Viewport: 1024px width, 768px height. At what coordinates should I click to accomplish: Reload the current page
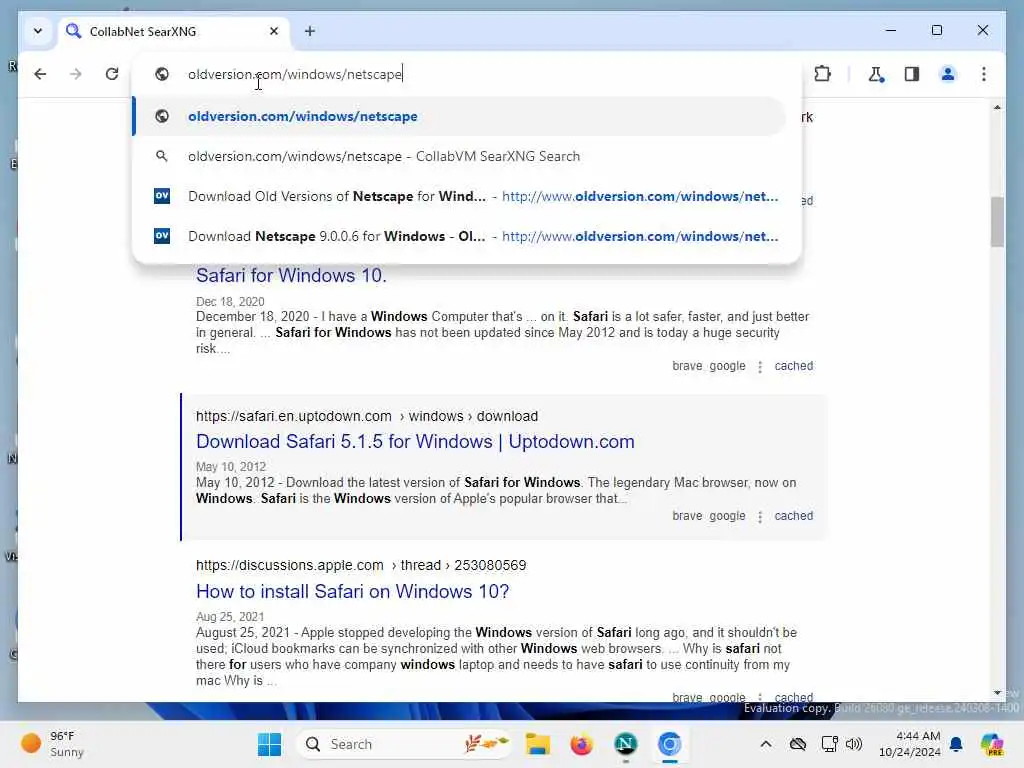[112, 74]
